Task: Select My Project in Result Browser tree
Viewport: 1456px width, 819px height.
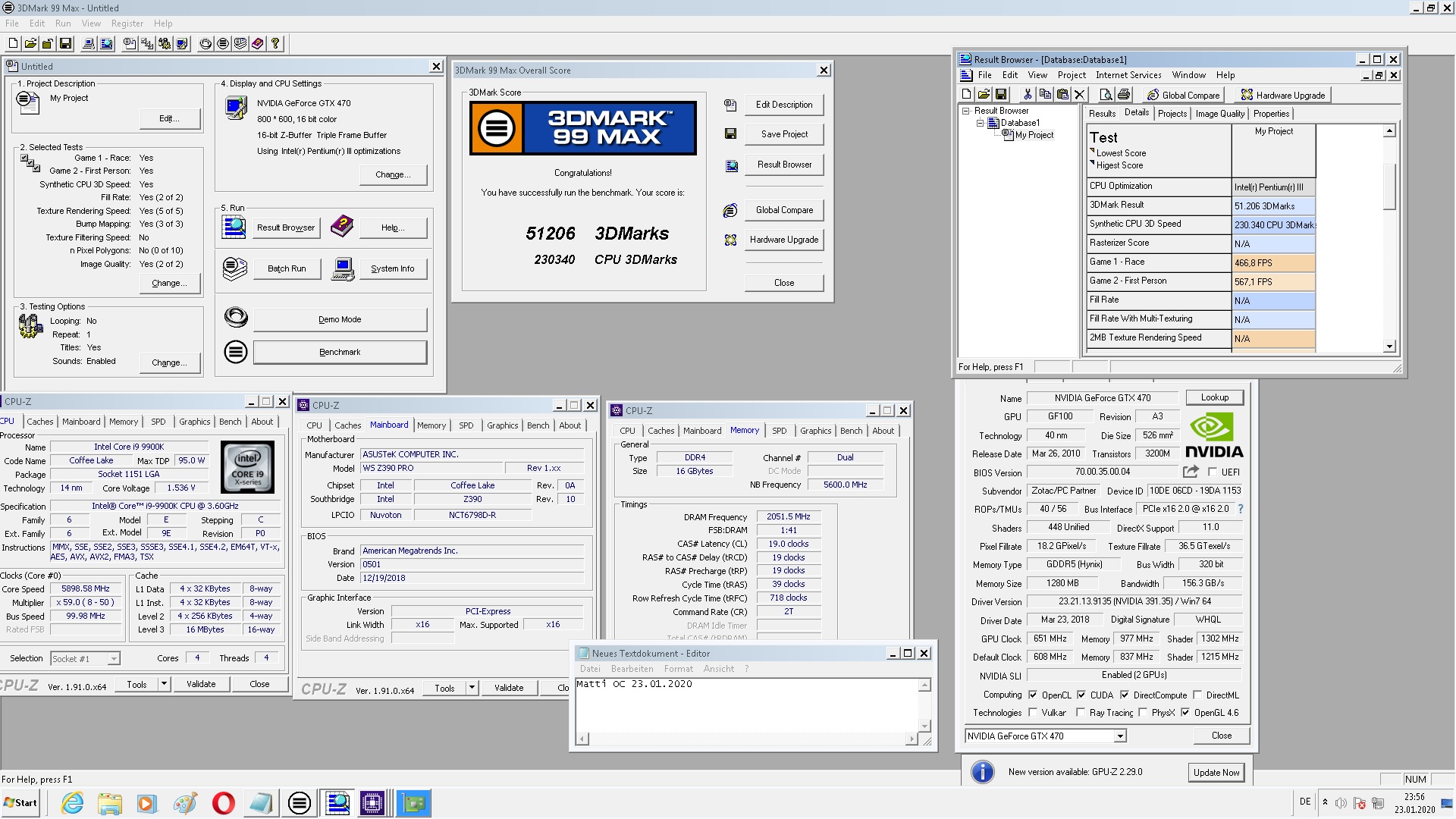Action: pyautogui.click(x=1034, y=135)
